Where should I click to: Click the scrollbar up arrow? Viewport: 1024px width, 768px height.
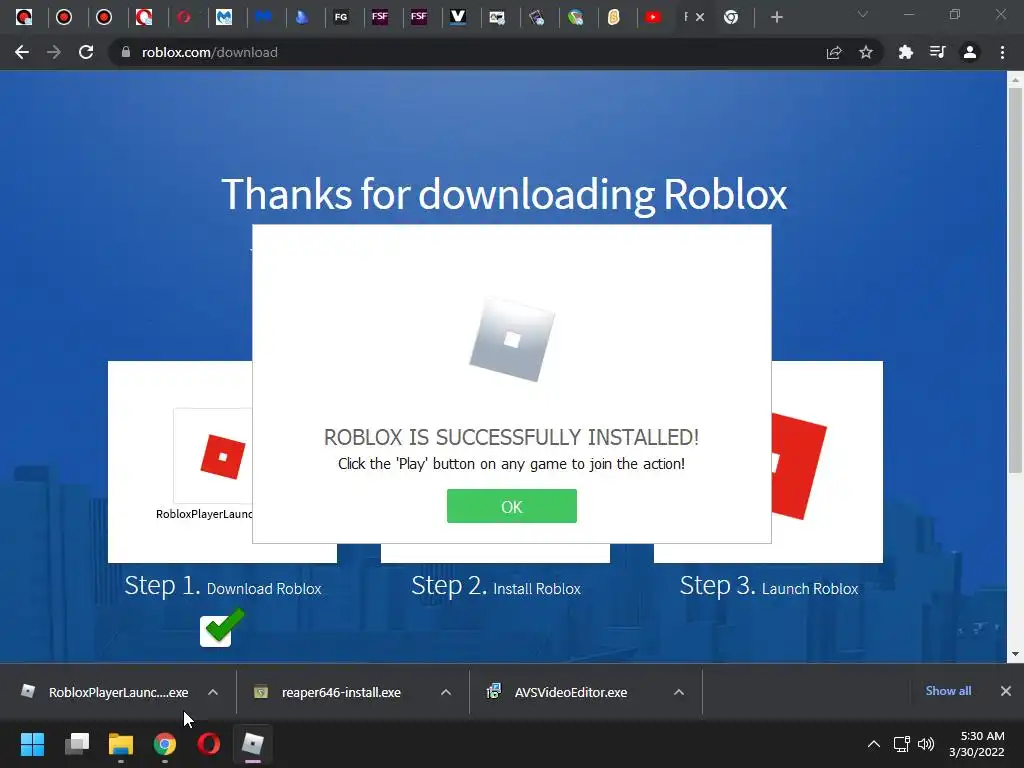pos(1015,80)
